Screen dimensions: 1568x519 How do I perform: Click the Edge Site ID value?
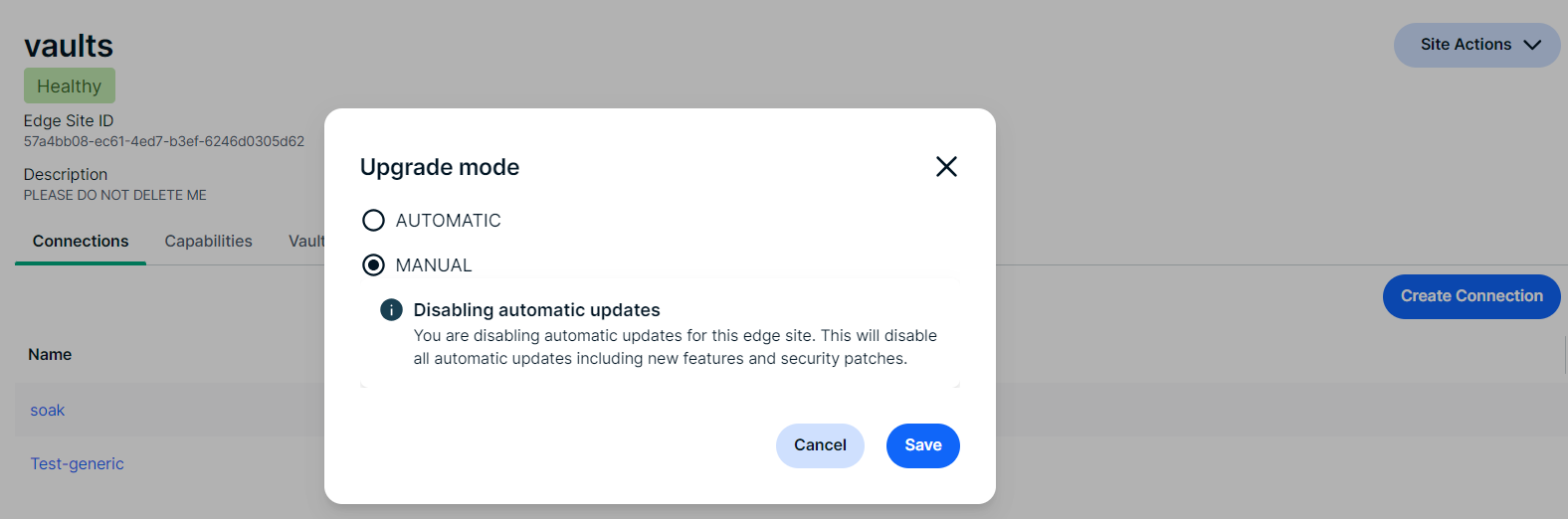164,142
